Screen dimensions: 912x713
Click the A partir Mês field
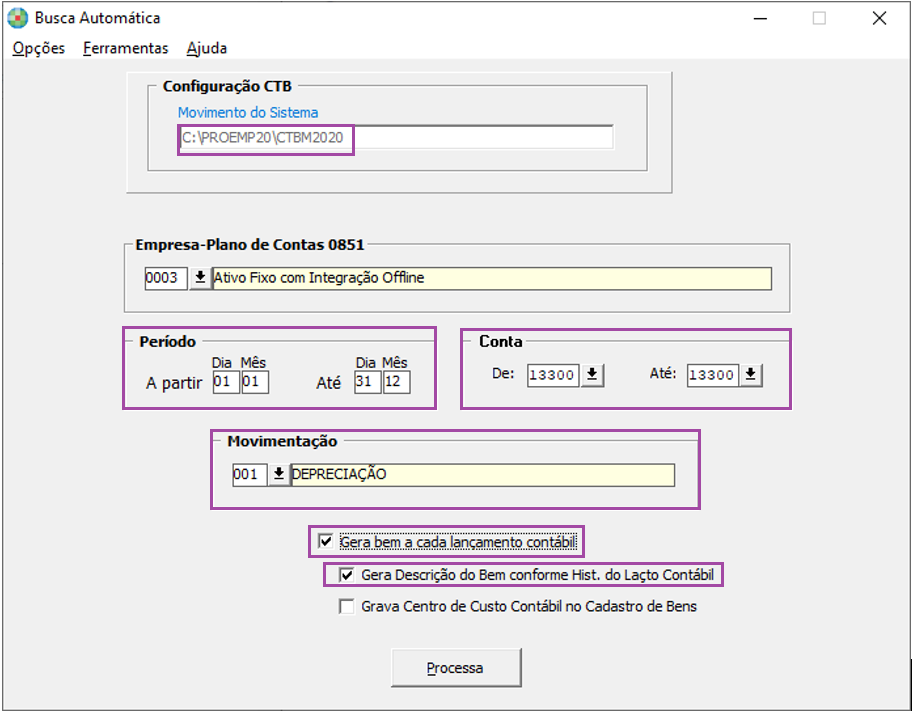click(x=255, y=383)
